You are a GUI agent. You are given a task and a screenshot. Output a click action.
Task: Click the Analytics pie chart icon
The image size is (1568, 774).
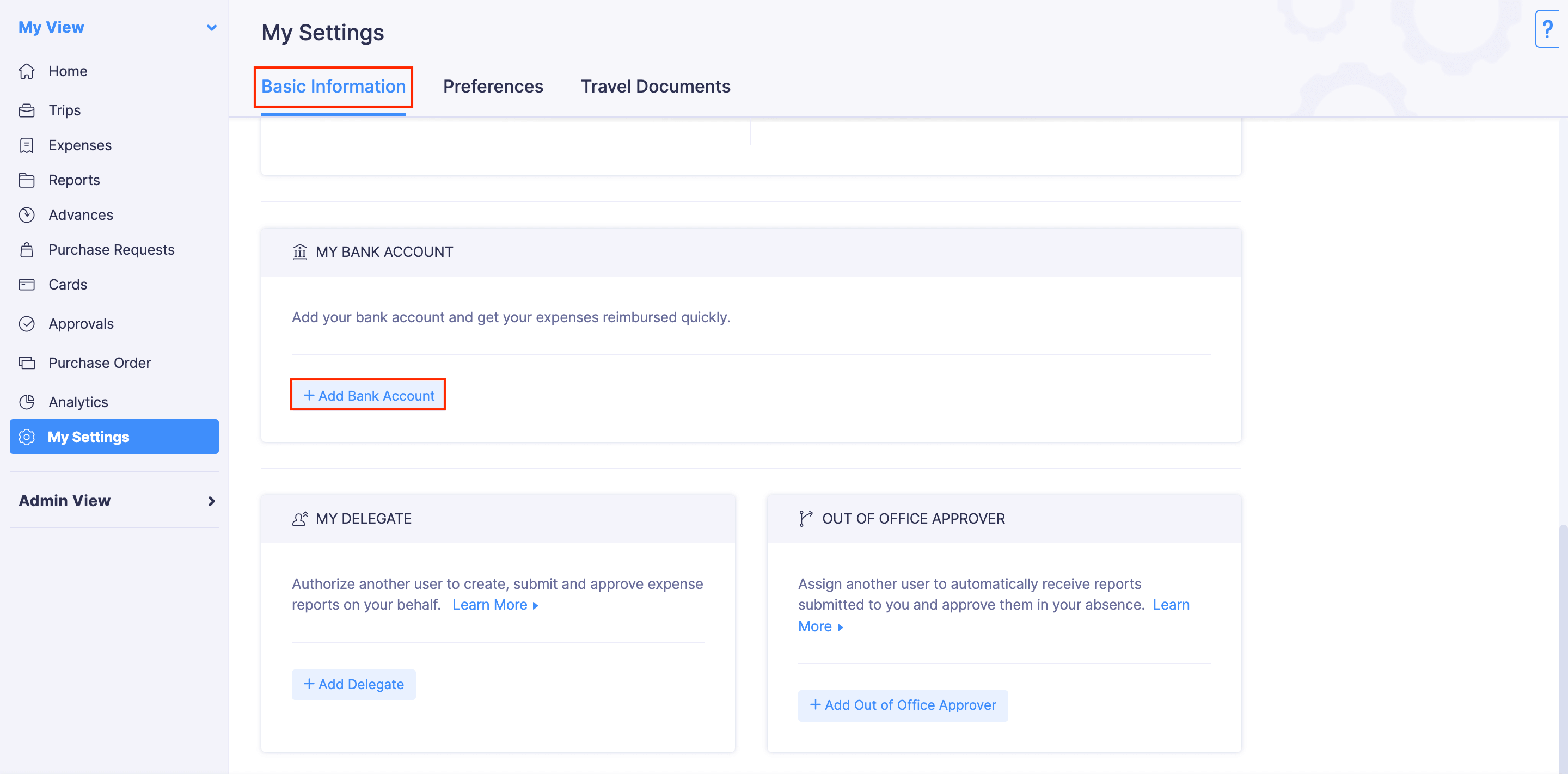coord(27,402)
